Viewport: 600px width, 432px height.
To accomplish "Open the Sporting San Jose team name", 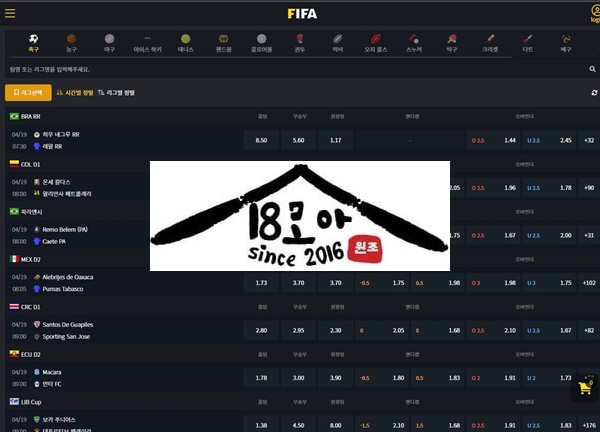I will (x=66, y=336).
